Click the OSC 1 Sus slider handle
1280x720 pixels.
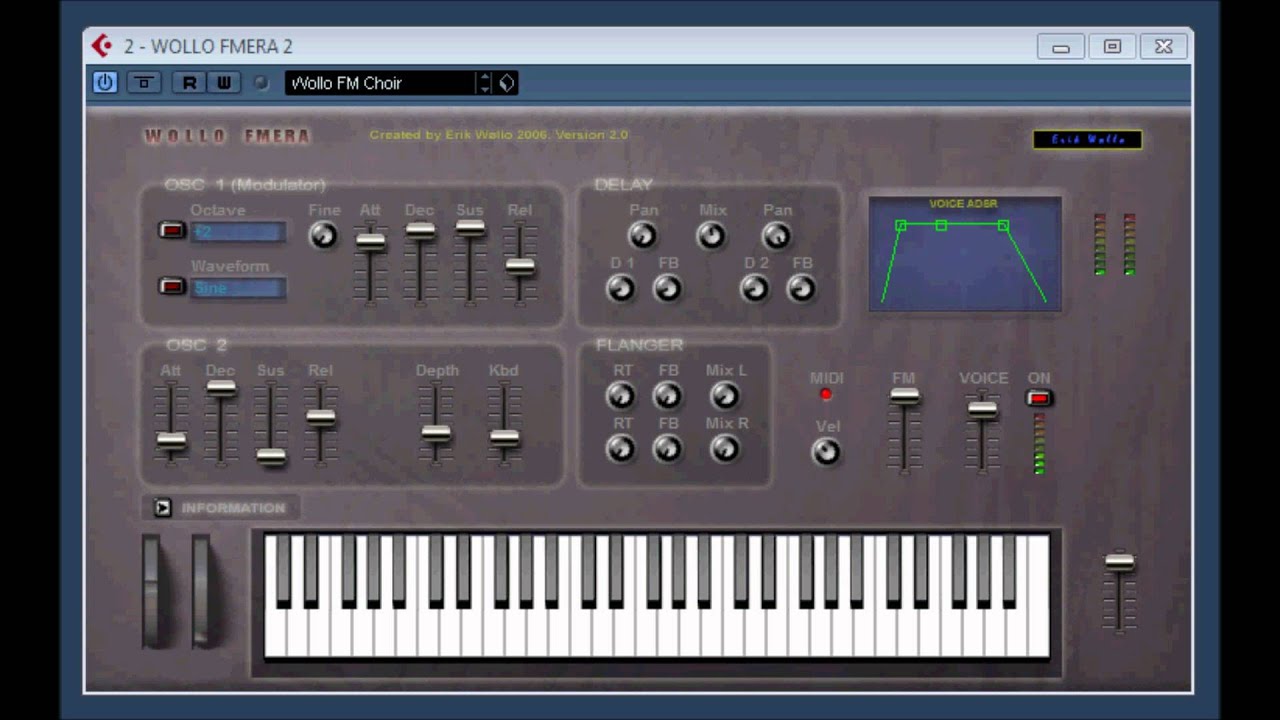click(470, 228)
